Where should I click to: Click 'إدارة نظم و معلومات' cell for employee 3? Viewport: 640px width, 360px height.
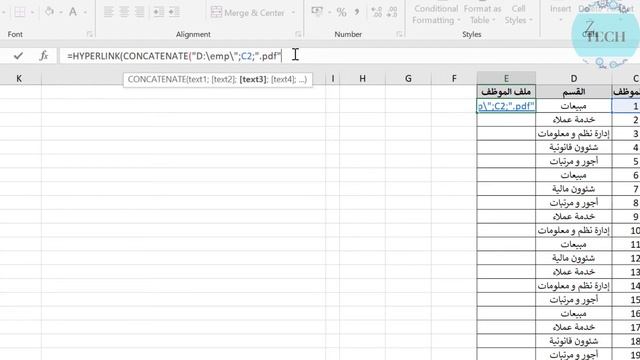click(573, 133)
